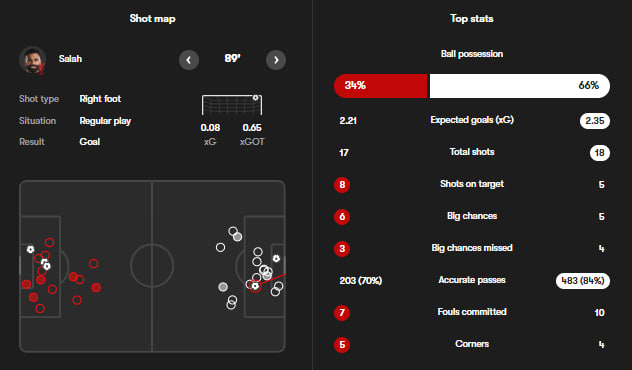Image resolution: width=632 pixels, height=370 pixels.
Task: Select the leftmost goal ball marker on pitch
Action: (x=30, y=249)
